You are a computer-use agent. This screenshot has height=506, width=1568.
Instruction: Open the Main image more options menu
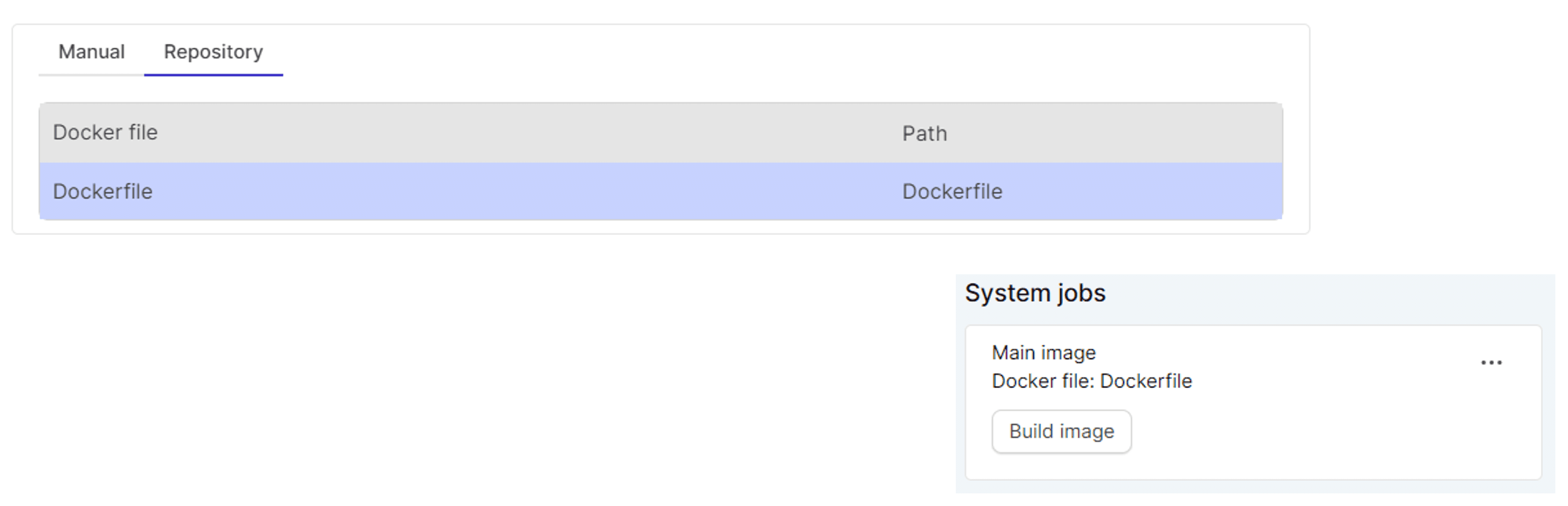(x=1491, y=363)
